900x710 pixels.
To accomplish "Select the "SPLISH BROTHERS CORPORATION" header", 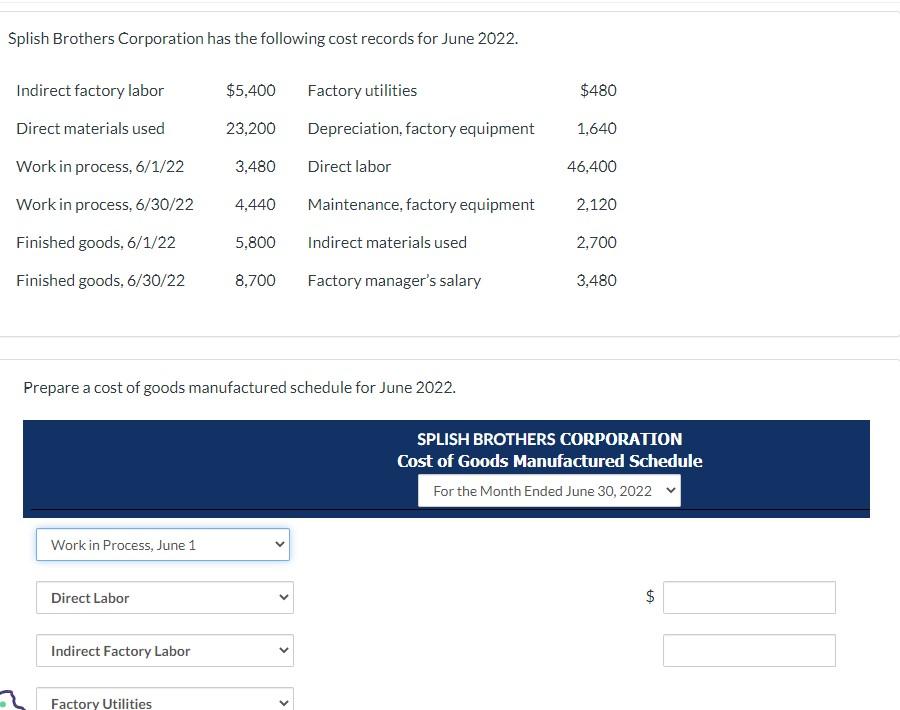I will 548,439.
